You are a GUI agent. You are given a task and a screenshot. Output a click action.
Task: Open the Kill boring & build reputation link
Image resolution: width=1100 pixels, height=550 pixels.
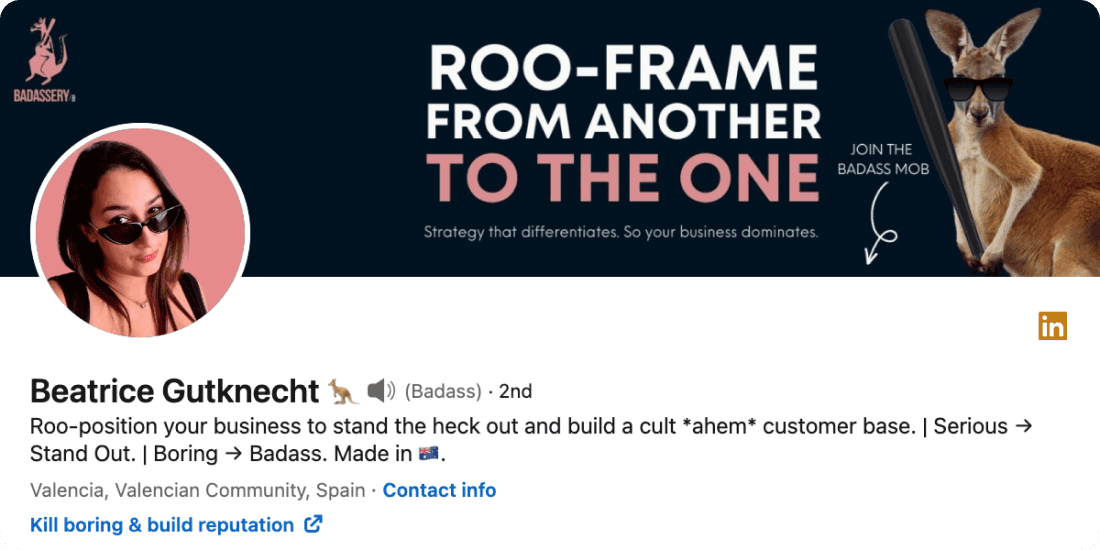(162, 525)
